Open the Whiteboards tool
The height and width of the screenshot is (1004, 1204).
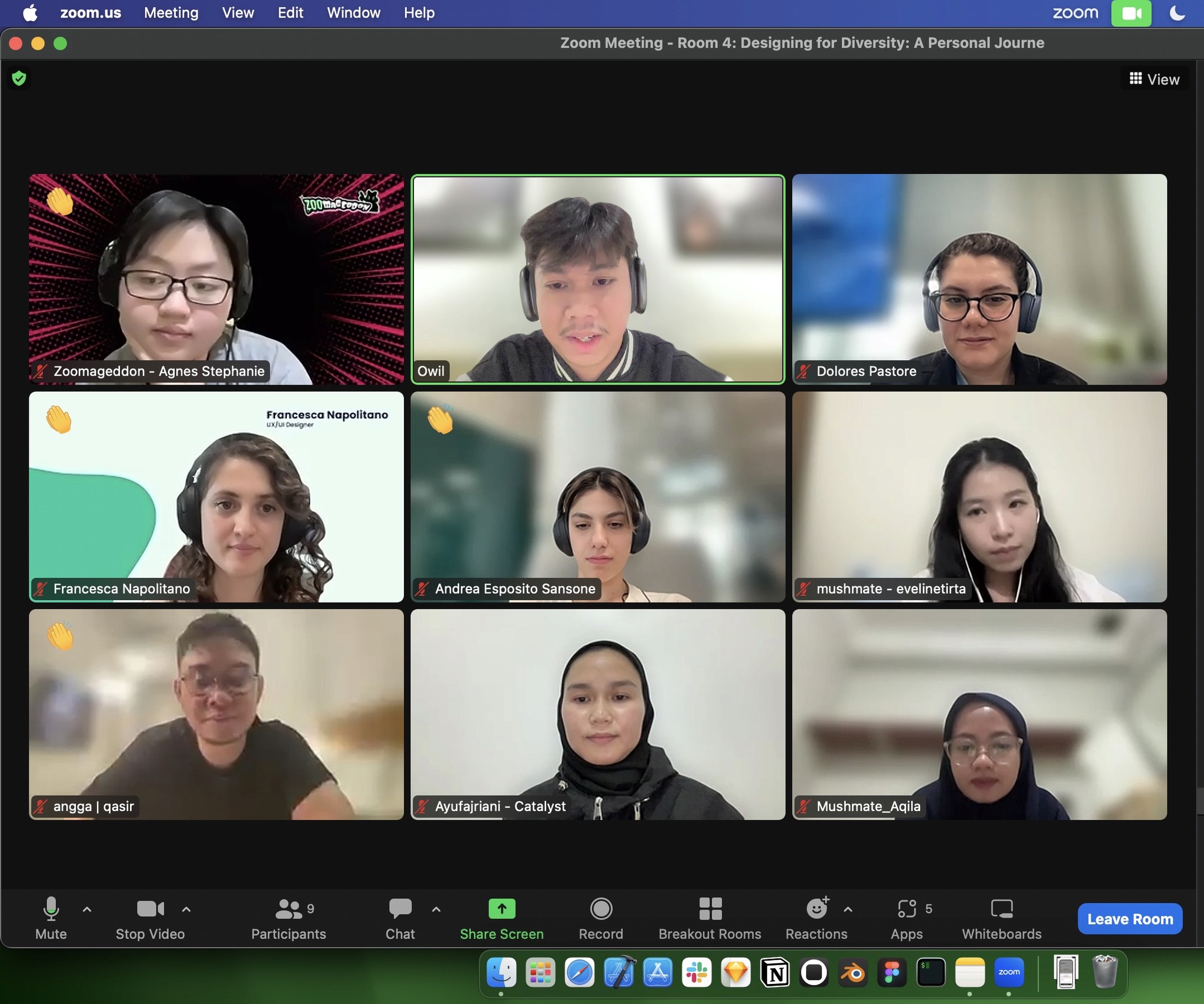click(x=1001, y=909)
